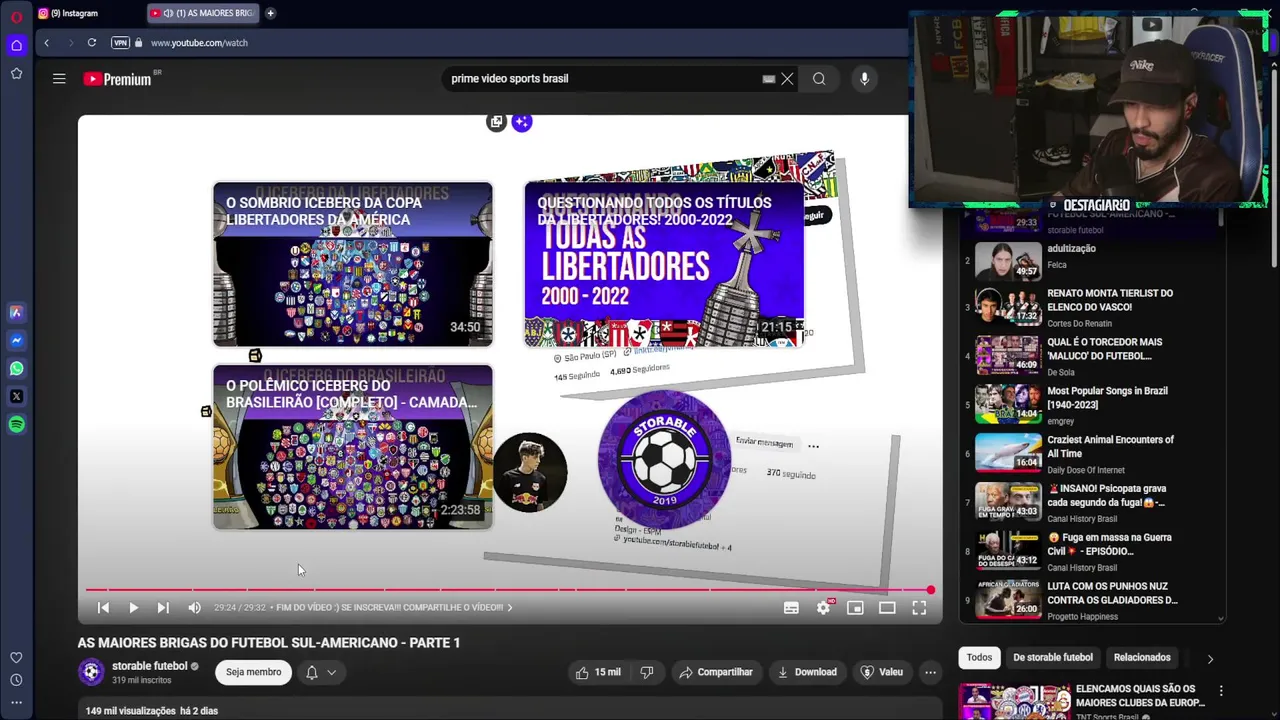Open storable futebol channel avatar
Image resolution: width=1280 pixels, height=720 pixels.
91,672
